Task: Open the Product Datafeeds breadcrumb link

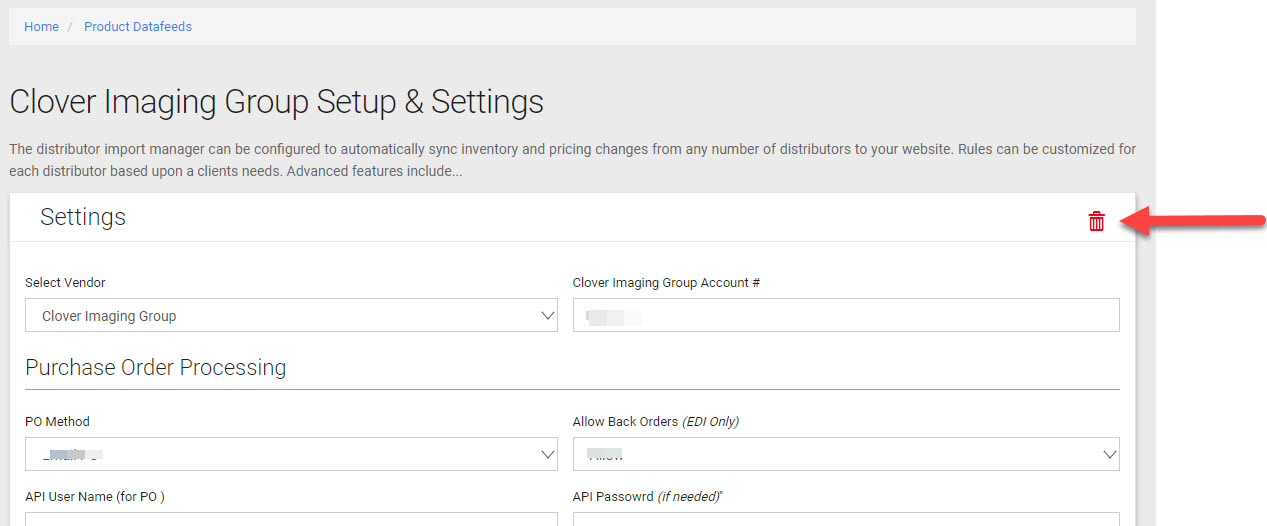Action: point(138,27)
